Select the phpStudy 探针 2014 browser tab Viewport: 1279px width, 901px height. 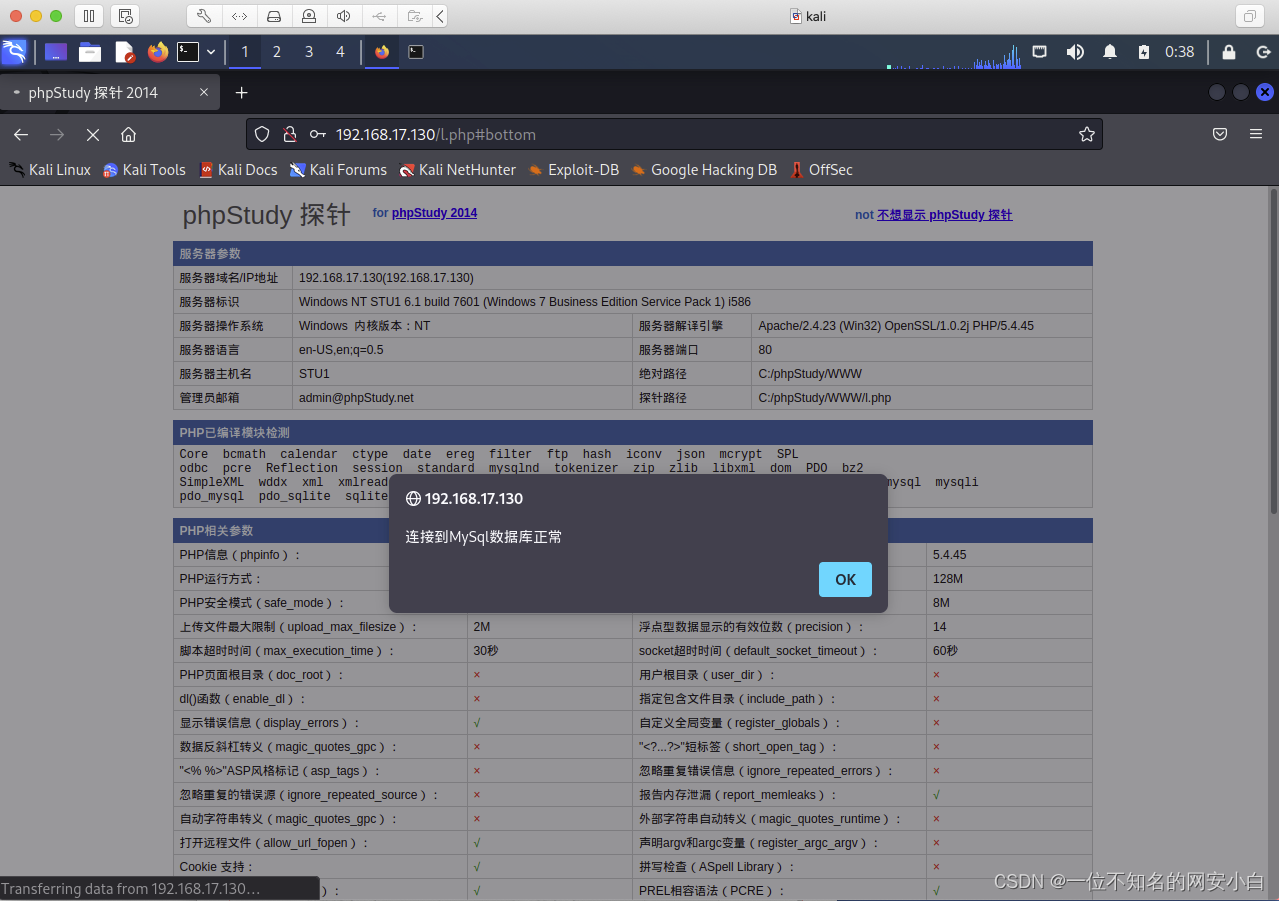coord(110,92)
